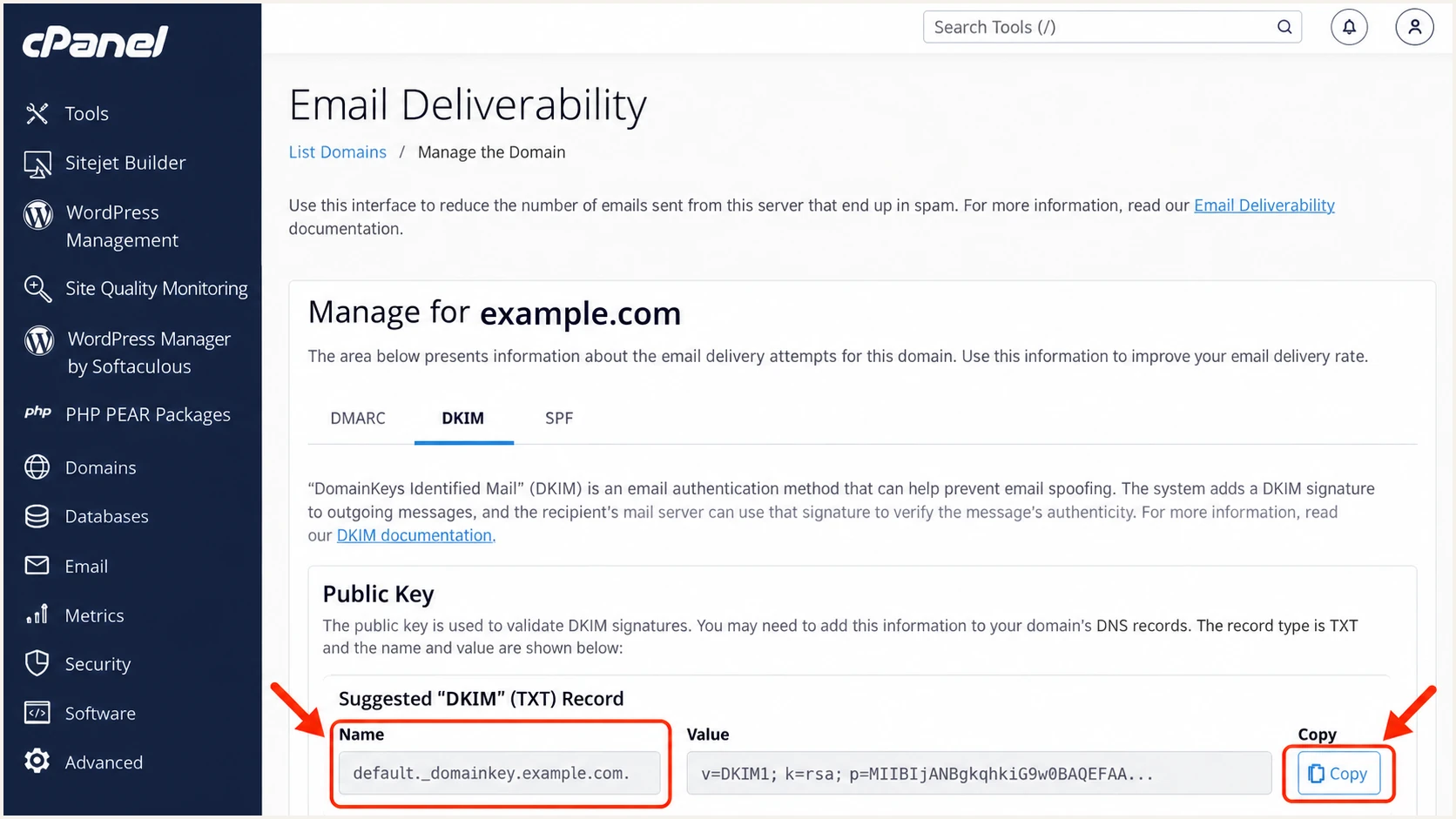Click the Domains globe icon
Screen dimensions: 1456x819
(37, 467)
